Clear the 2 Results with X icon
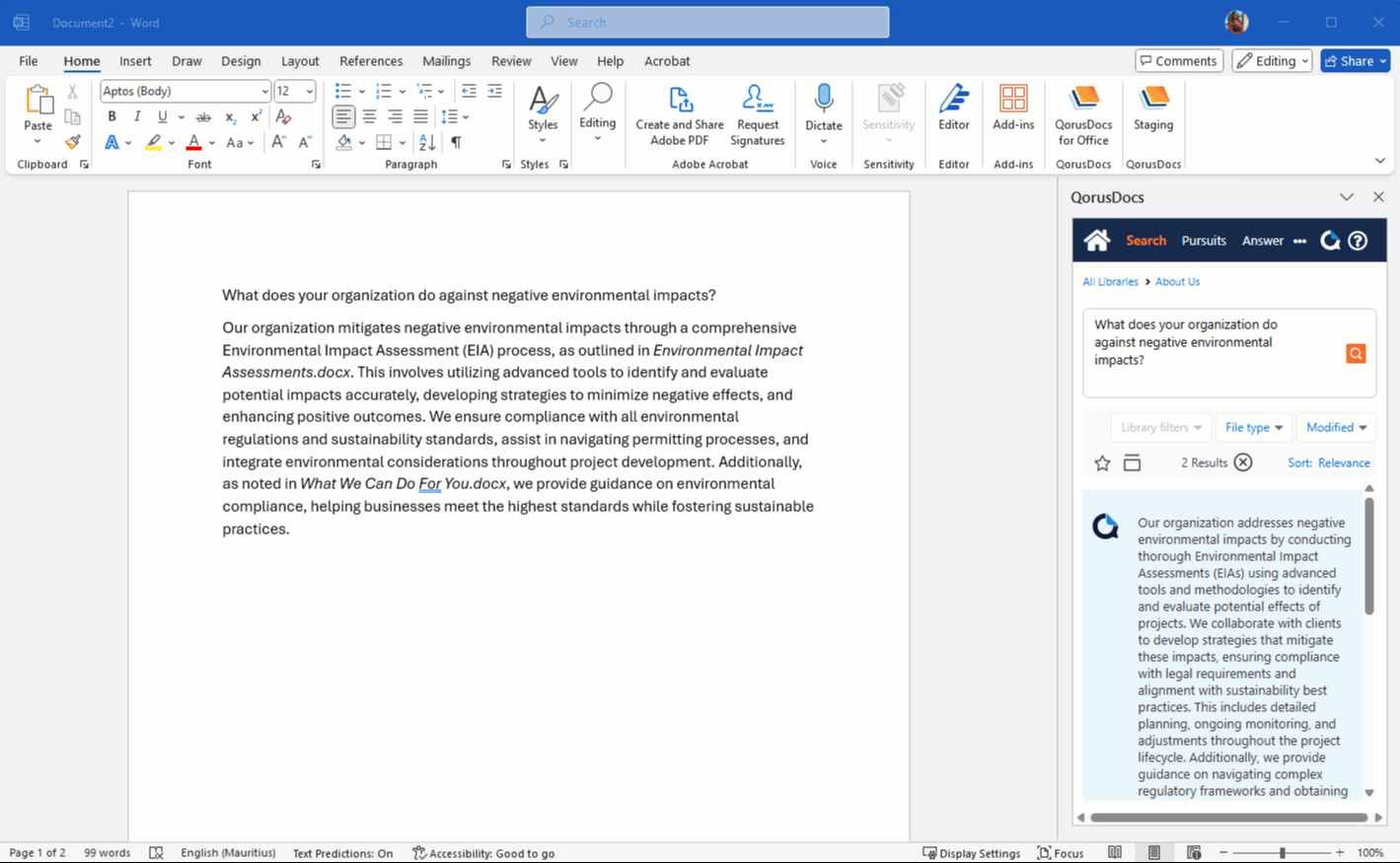 [x=1243, y=463]
